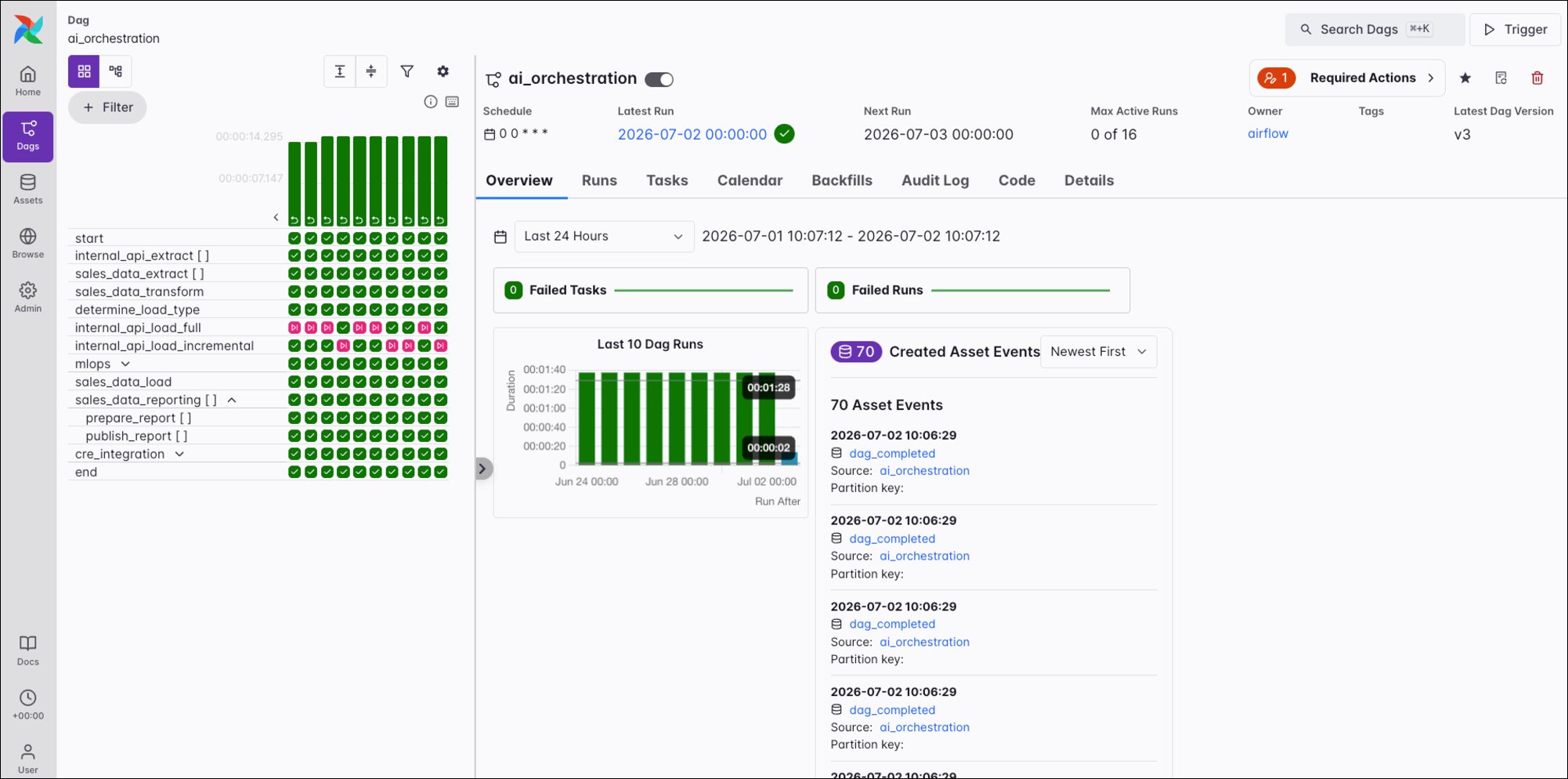1568x779 pixels.
Task: Open the first ai_orchestration source link
Action: pyautogui.click(x=924, y=470)
